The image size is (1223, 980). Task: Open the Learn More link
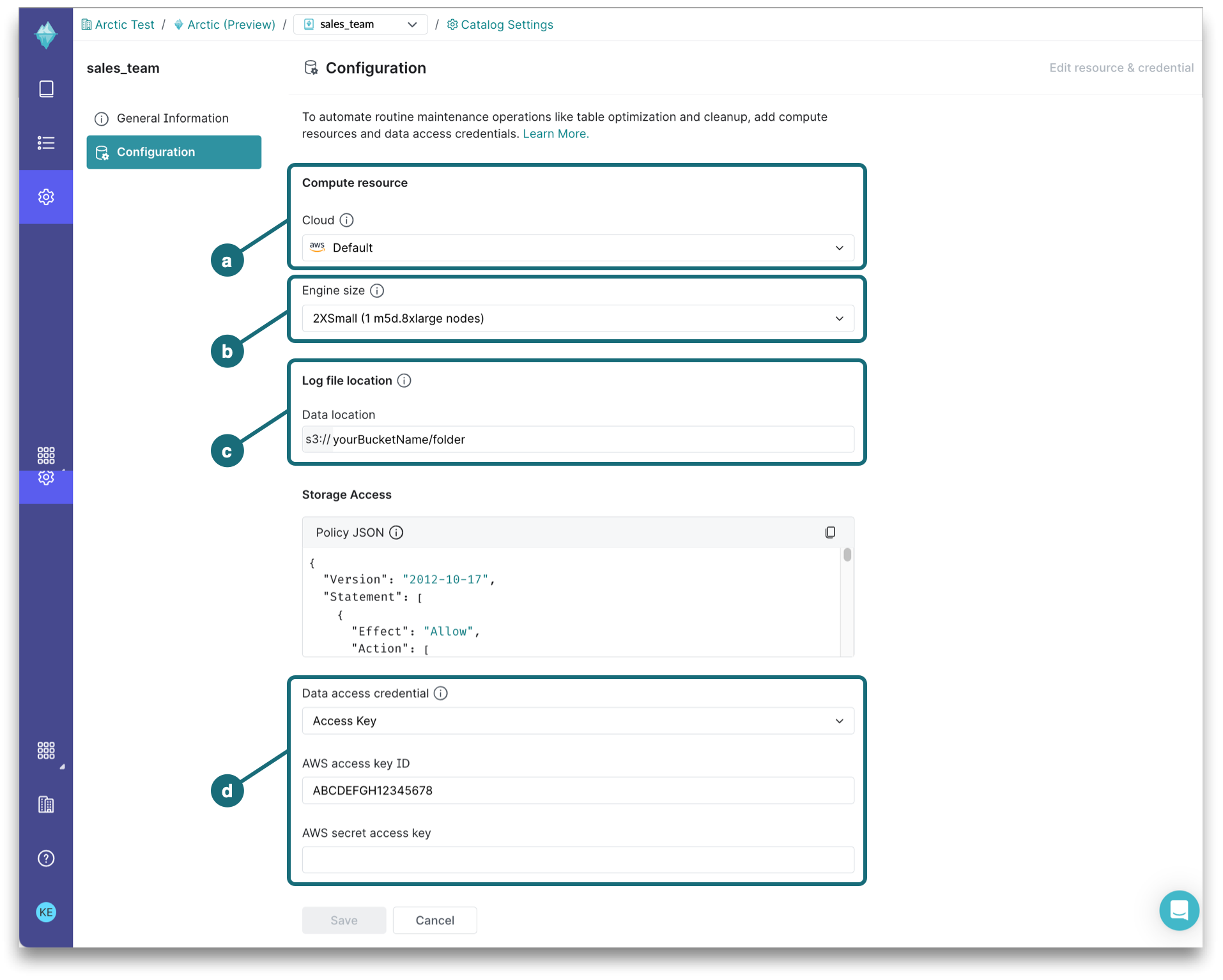point(555,134)
